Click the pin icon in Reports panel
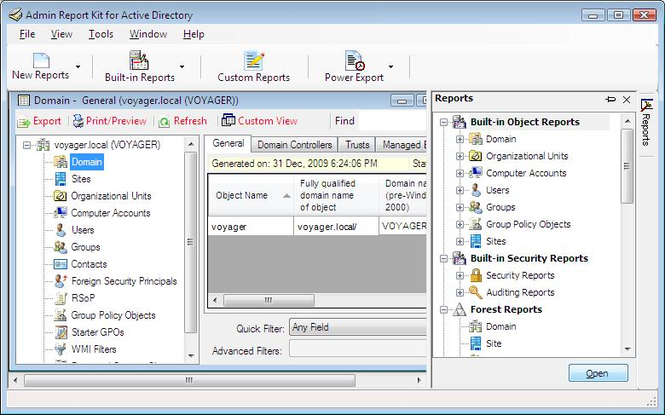This screenshot has width=665, height=415. 610,100
